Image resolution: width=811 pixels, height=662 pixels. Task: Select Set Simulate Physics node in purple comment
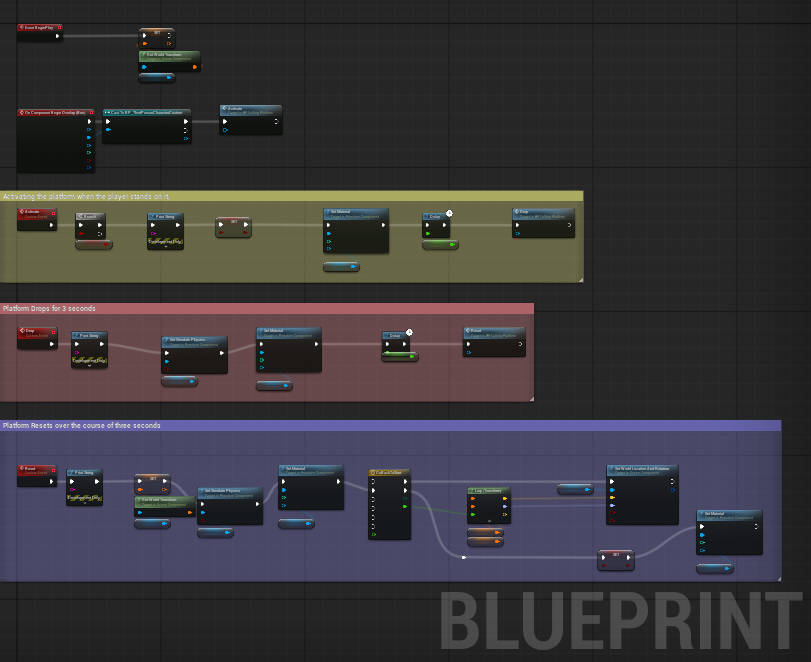pos(230,506)
